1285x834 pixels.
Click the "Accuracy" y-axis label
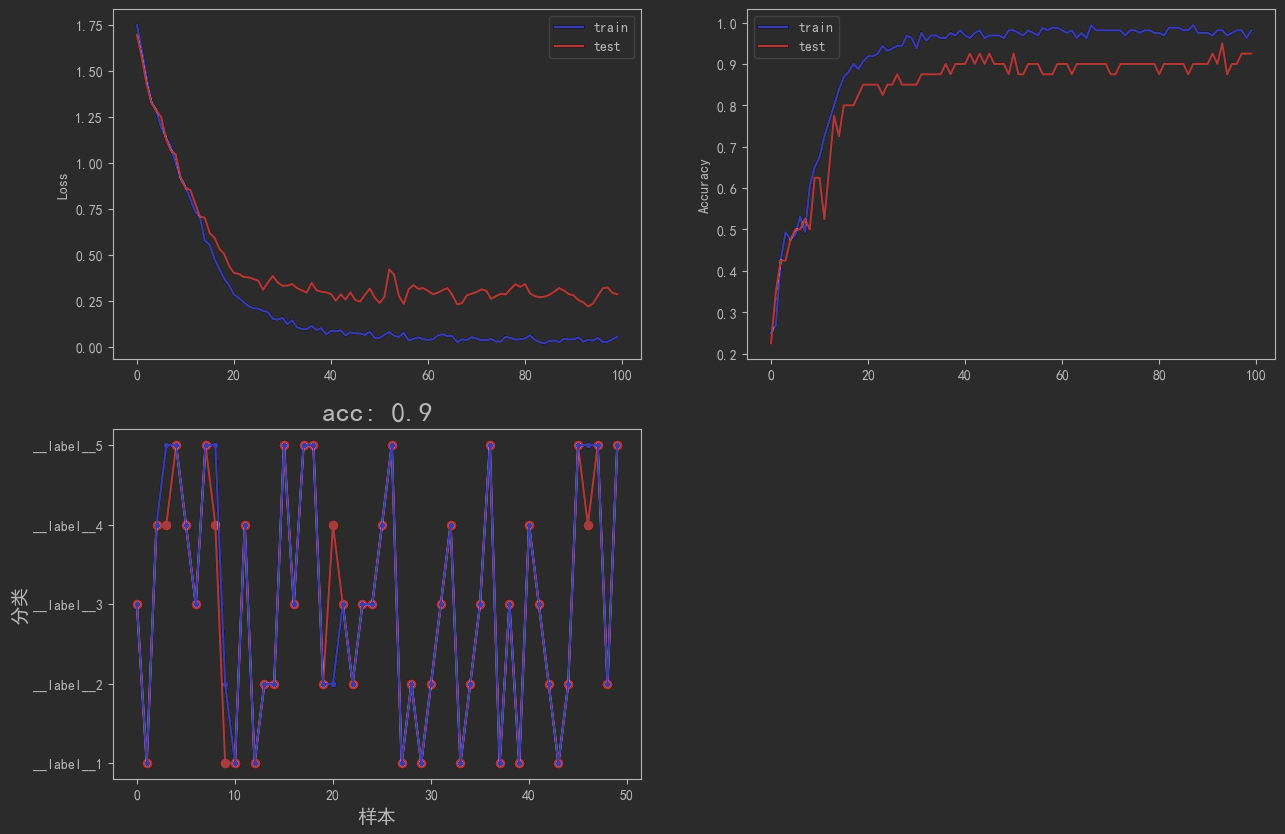coord(704,185)
